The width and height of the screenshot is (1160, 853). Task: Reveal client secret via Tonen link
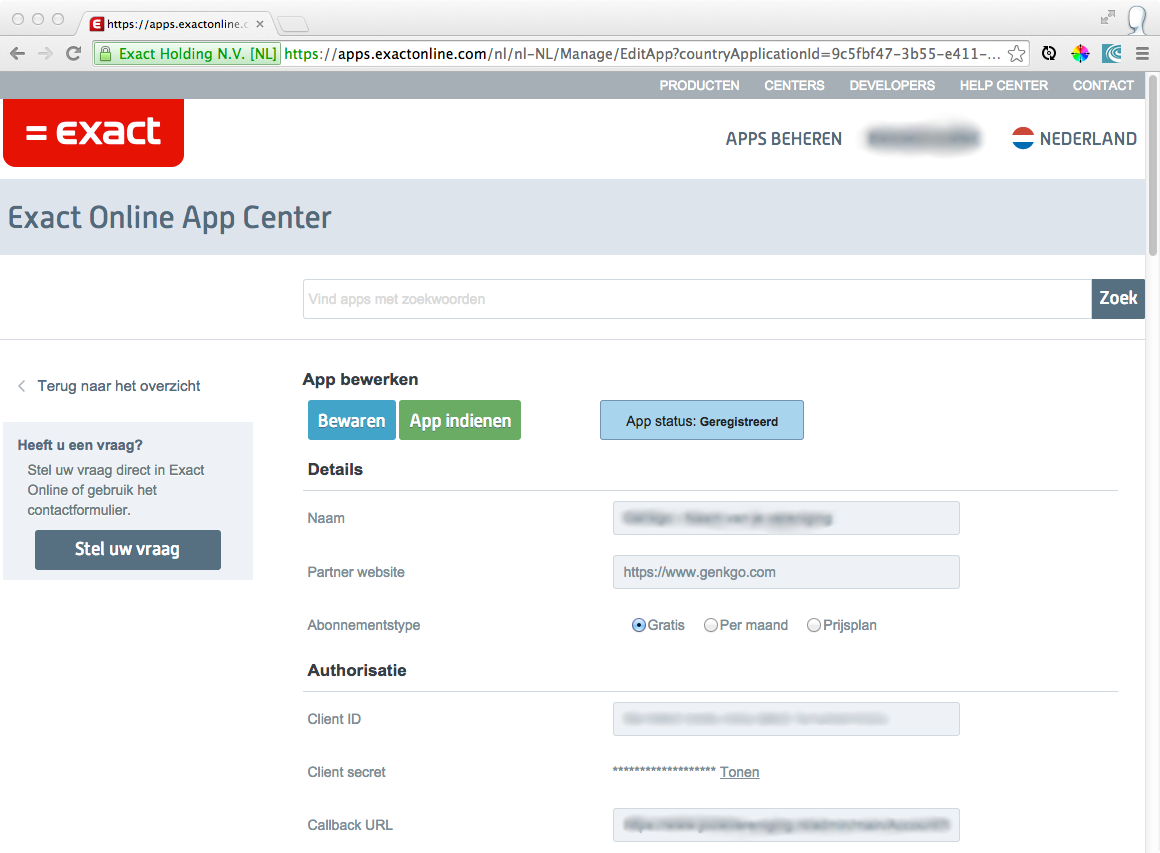(x=739, y=772)
